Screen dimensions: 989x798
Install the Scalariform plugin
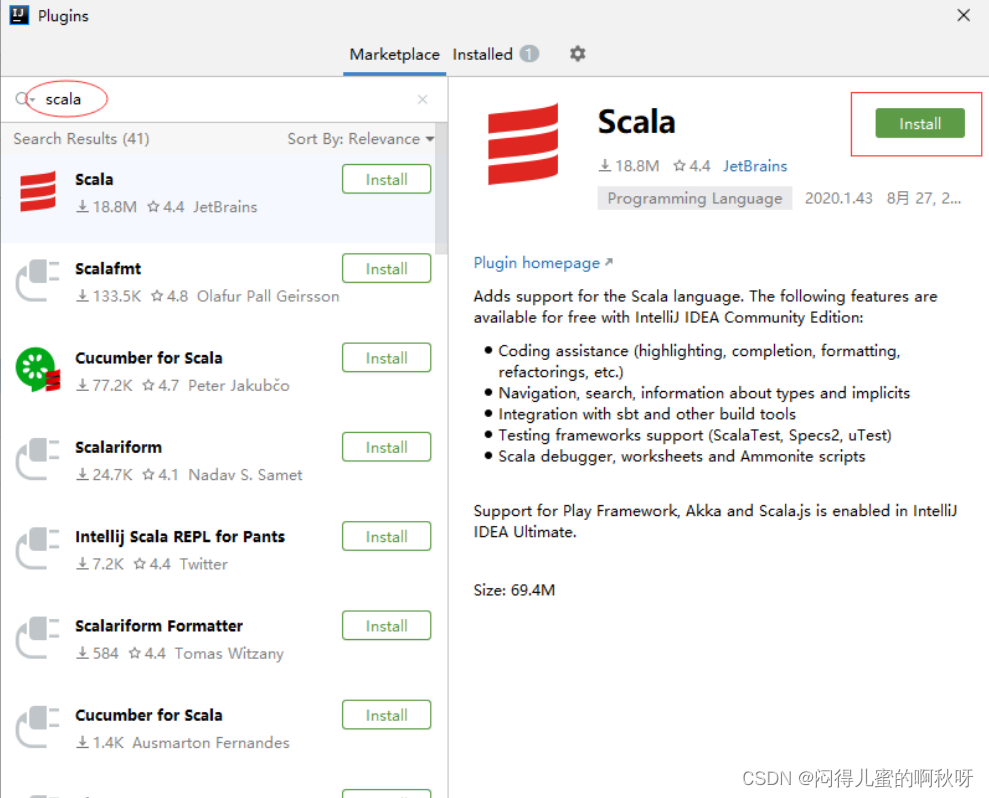[x=387, y=447]
